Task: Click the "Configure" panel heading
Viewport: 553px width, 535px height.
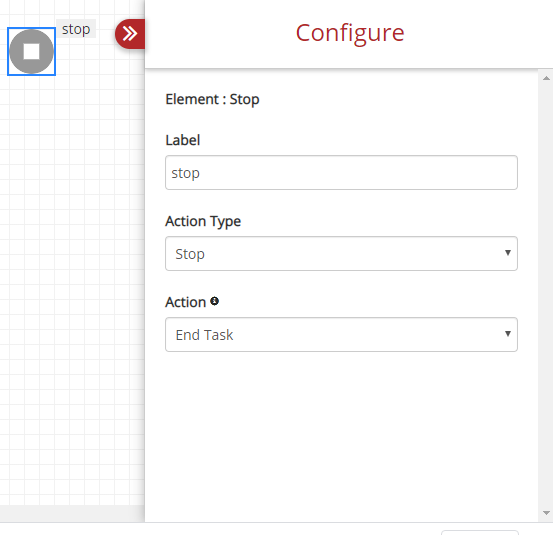Action: [x=350, y=33]
